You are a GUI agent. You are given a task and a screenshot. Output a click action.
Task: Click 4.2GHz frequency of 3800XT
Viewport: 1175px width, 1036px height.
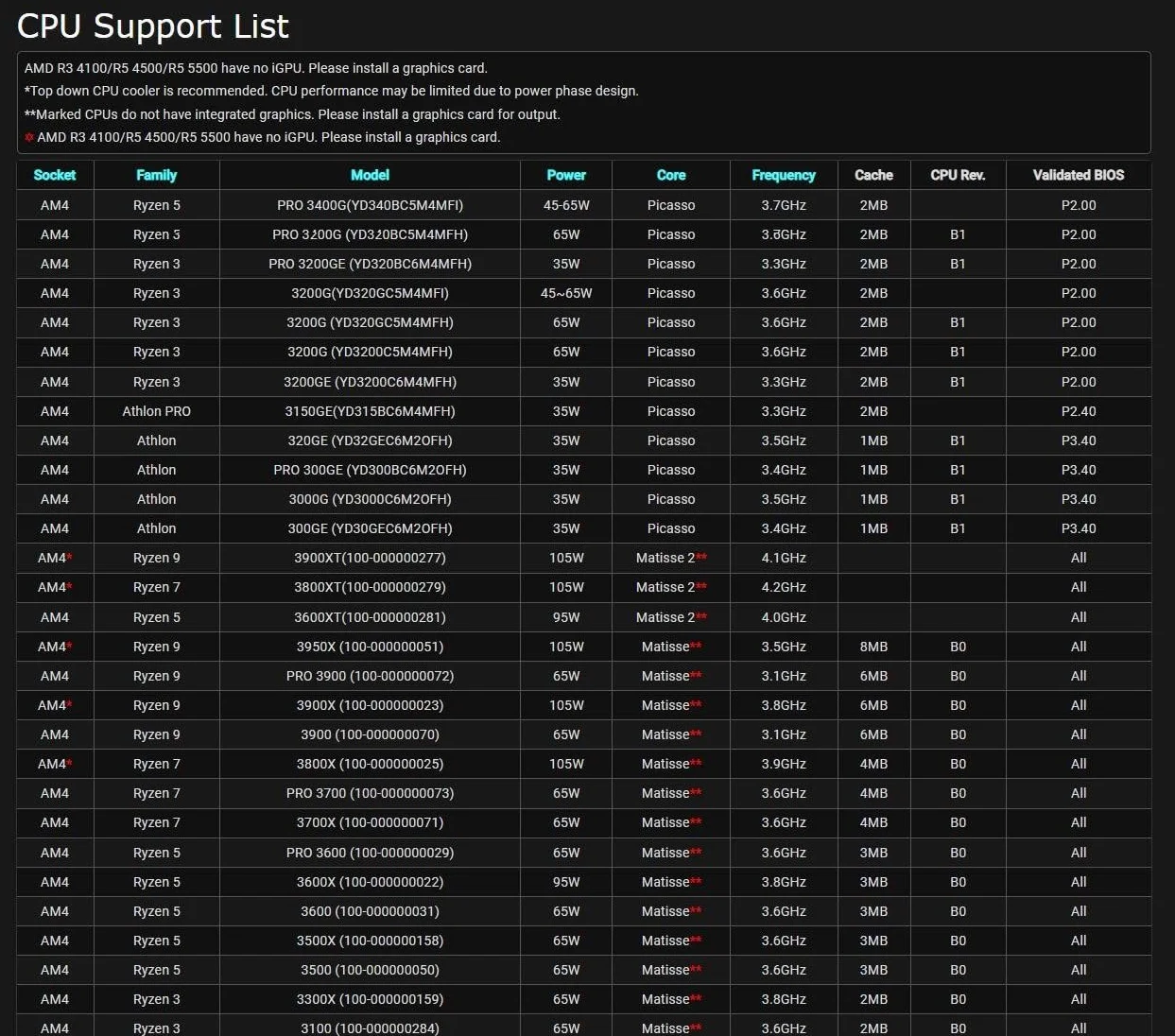point(784,587)
